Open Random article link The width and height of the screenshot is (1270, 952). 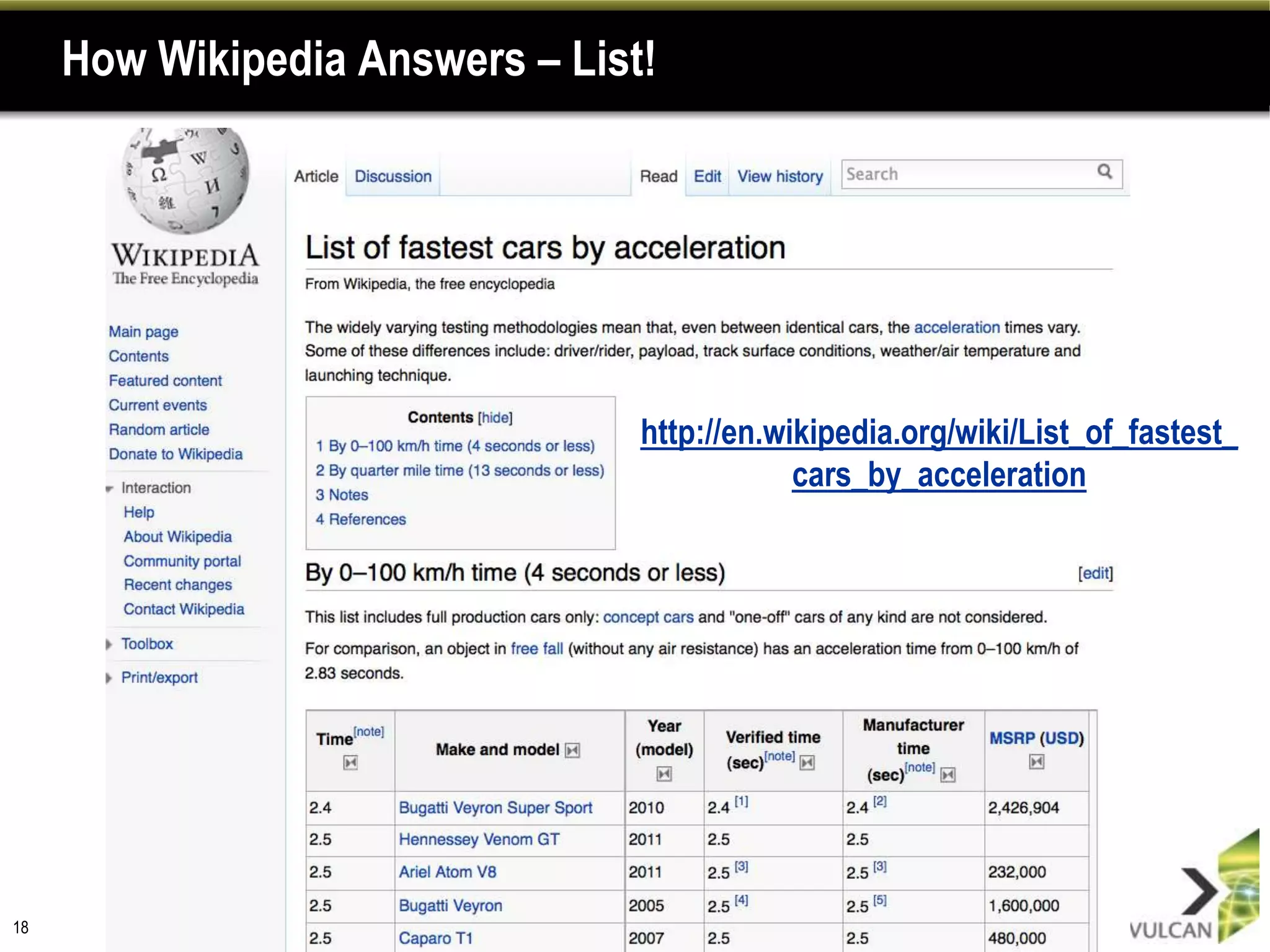coord(159,430)
